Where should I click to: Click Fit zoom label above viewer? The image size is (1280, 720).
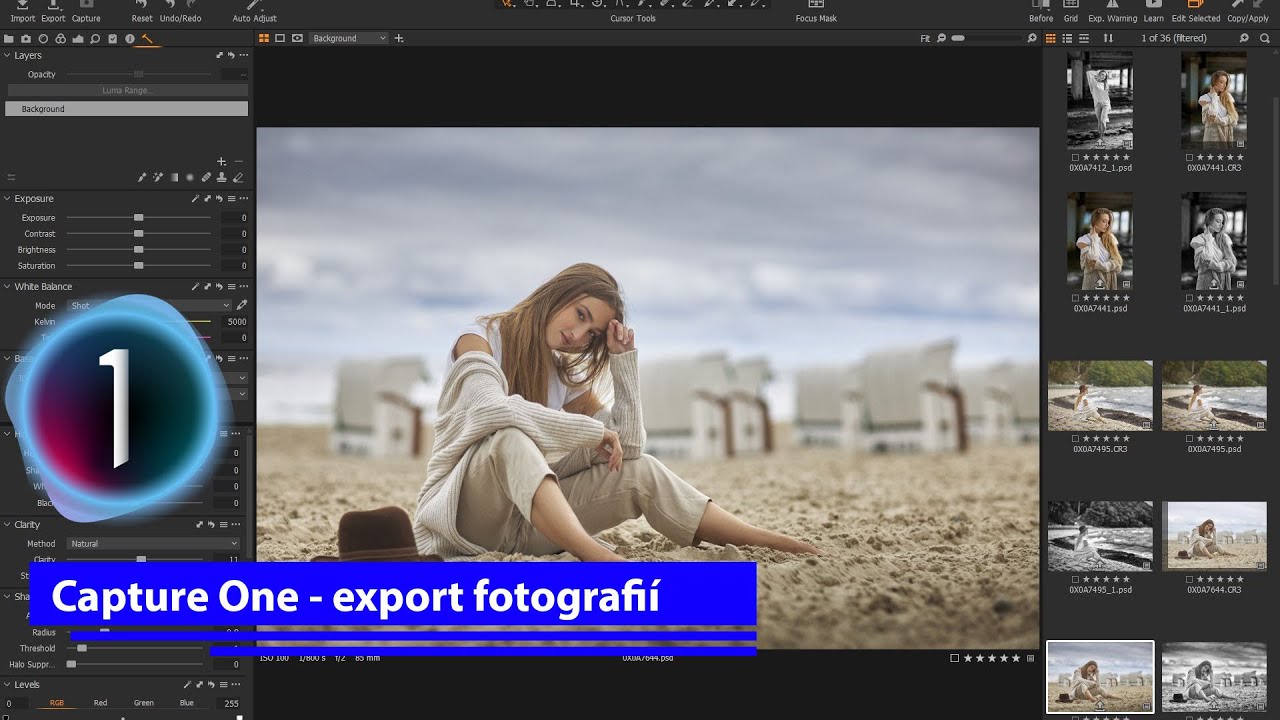(x=925, y=38)
